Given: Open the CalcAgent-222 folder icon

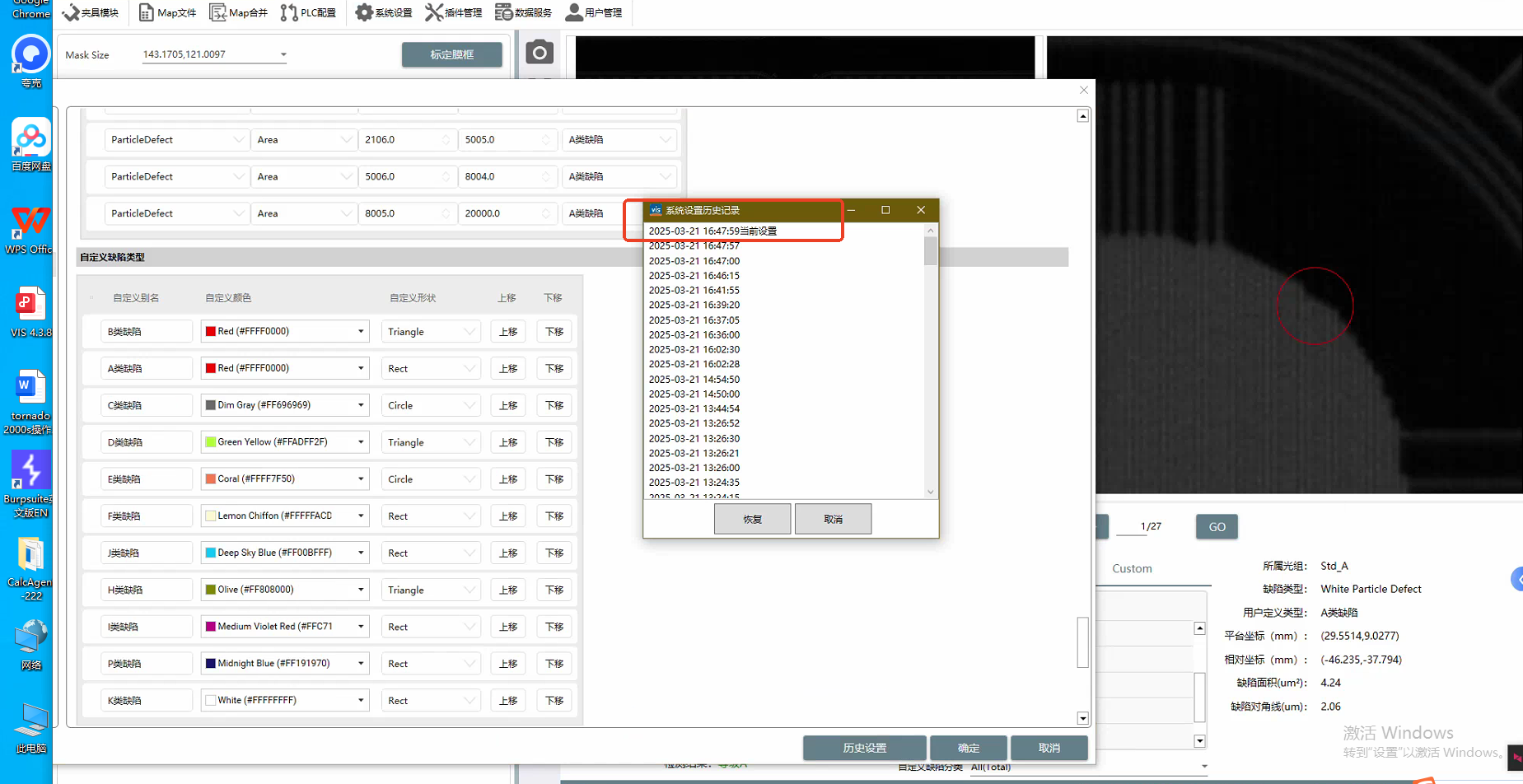Looking at the screenshot, I should (x=30, y=568).
